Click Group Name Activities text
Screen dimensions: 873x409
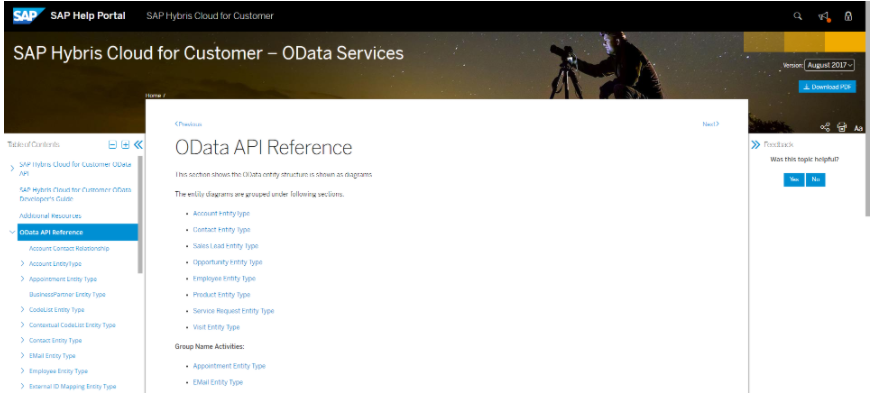point(209,347)
